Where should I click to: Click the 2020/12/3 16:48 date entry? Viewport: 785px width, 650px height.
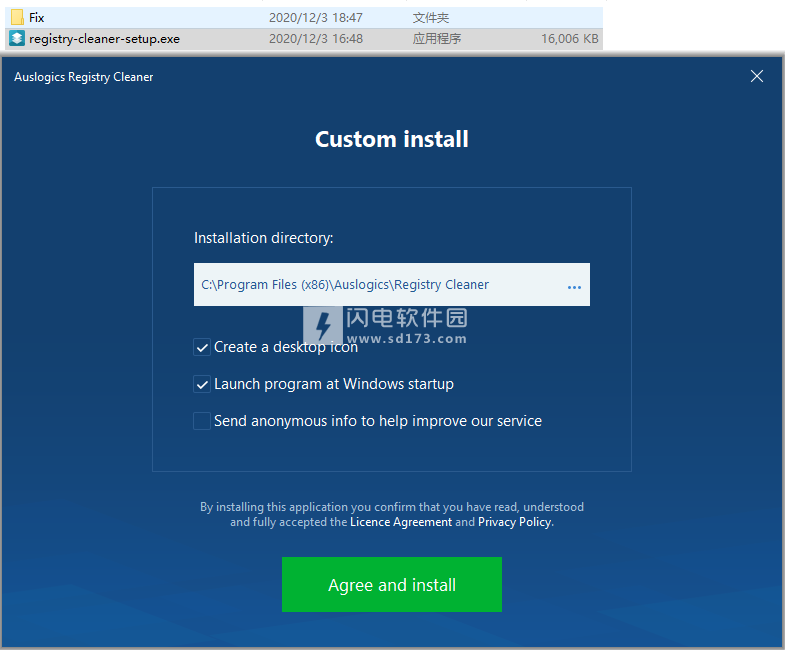[x=315, y=39]
